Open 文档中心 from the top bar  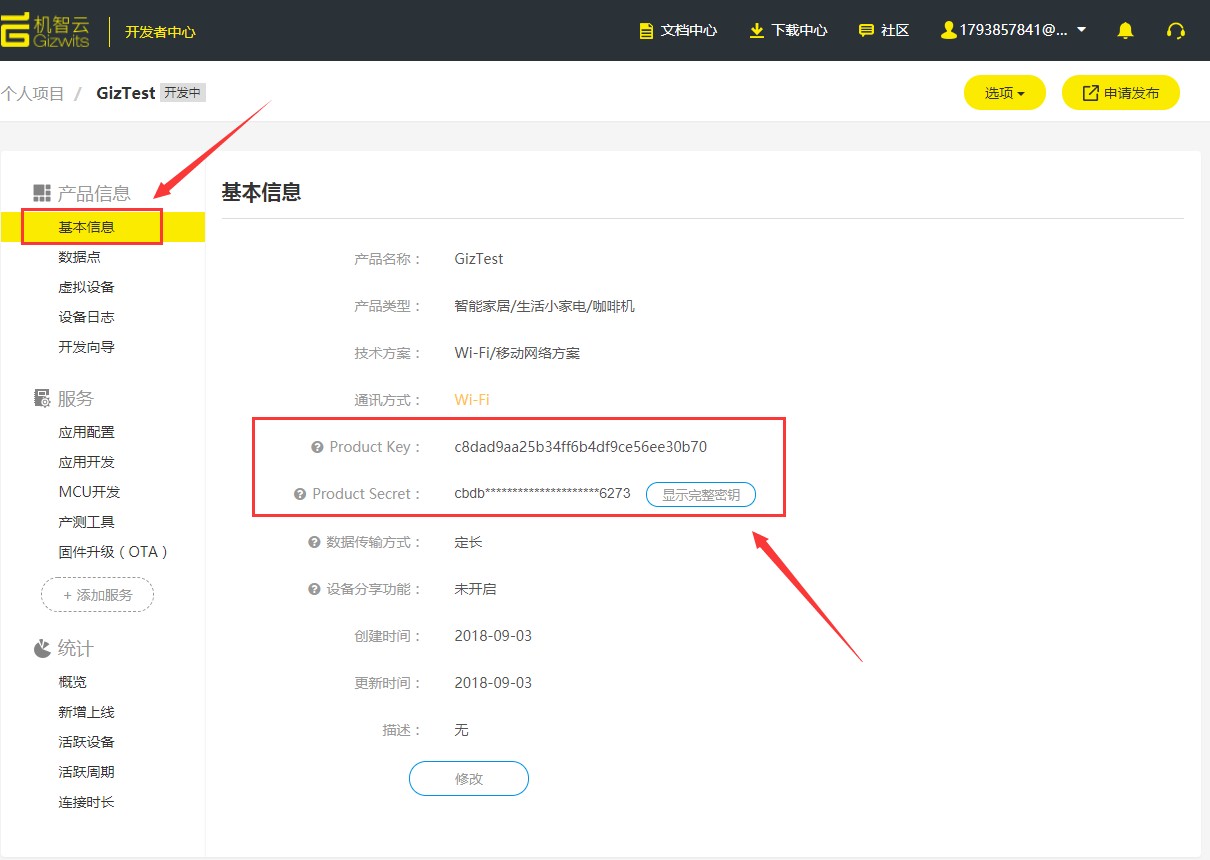(x=678, y=30)
